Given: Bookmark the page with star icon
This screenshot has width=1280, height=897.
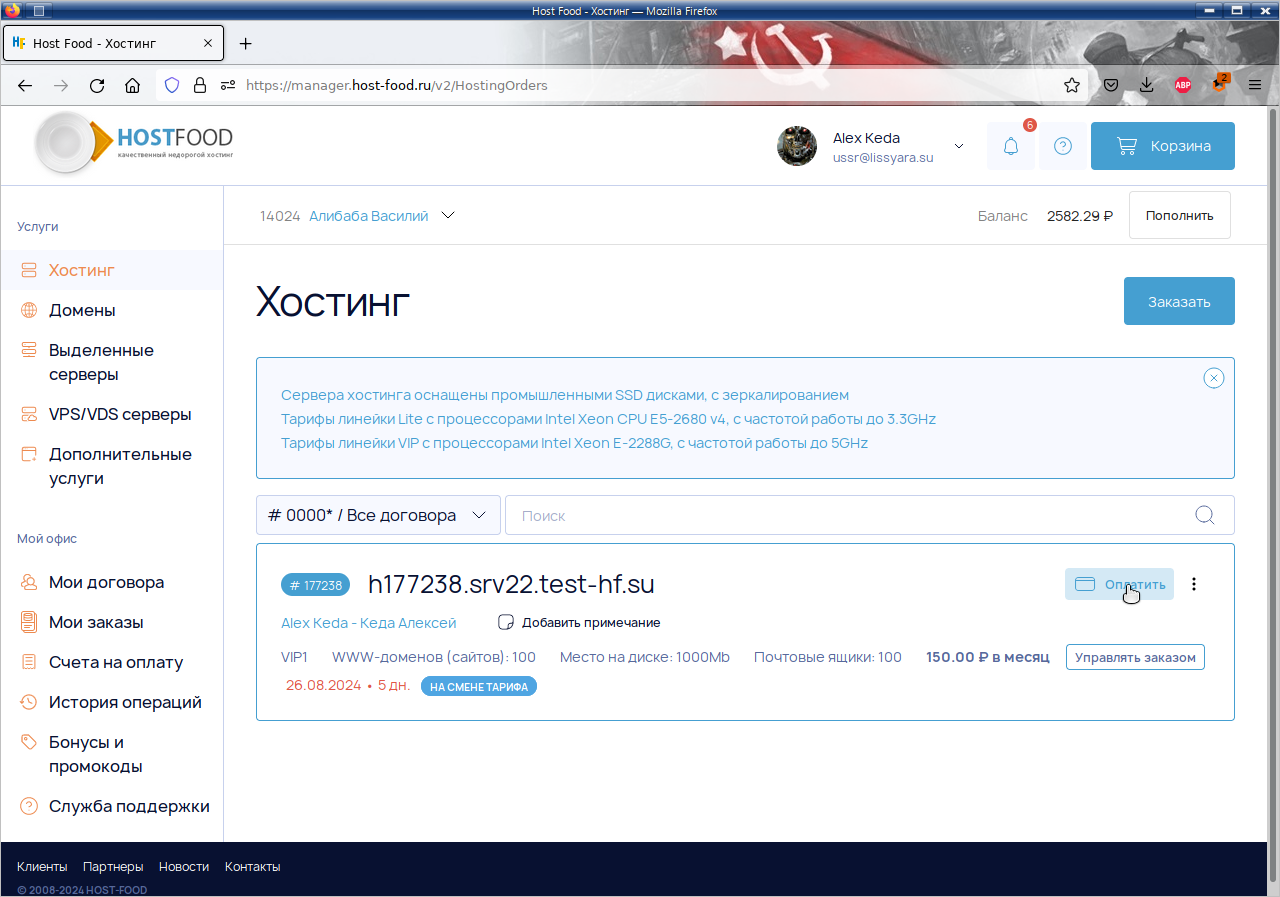Looking at the screenshot, I should 1072,86.
